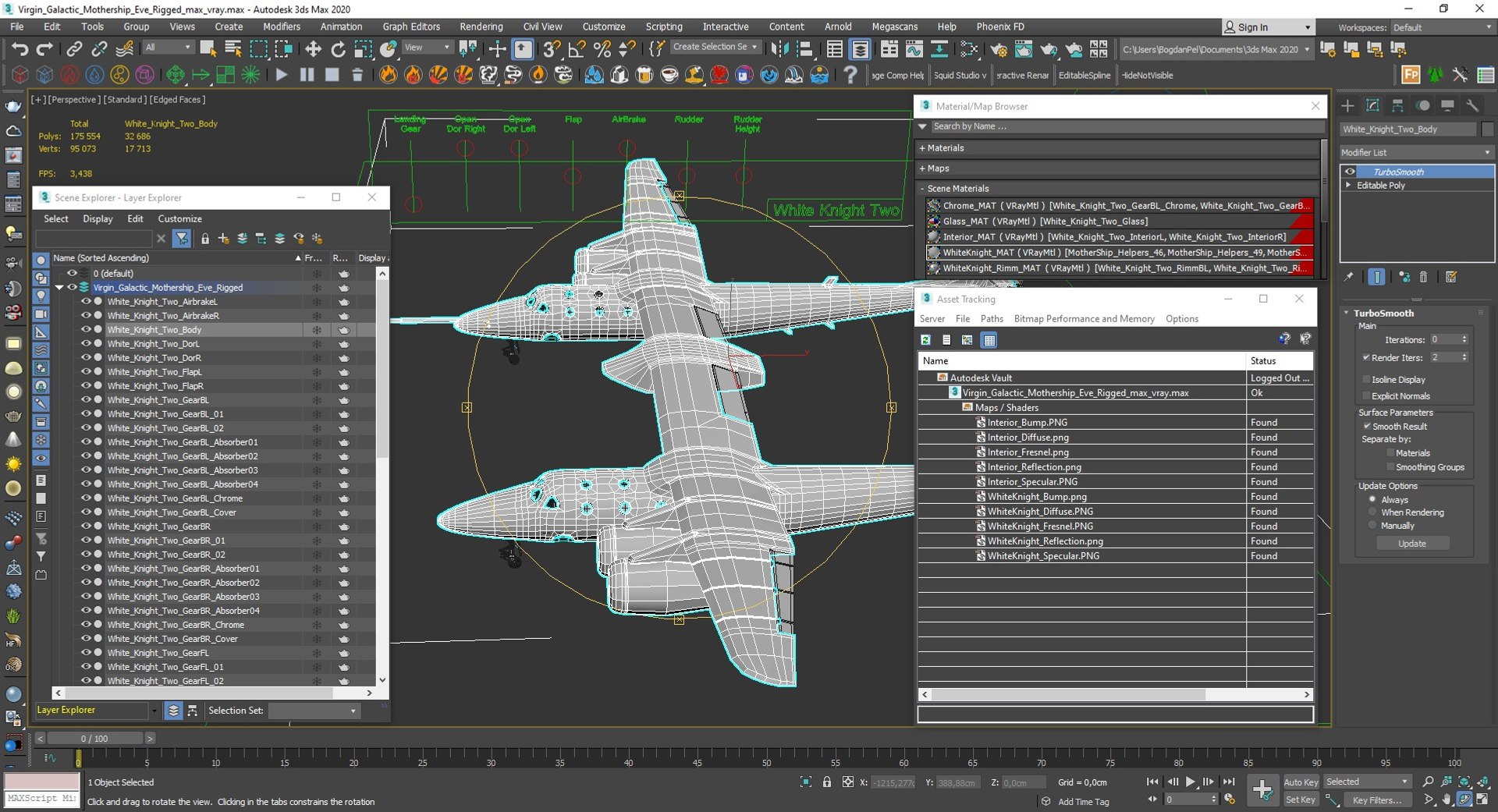Click the Forest Pack FP icon

pyautogui.click(x=1411, y=75)
